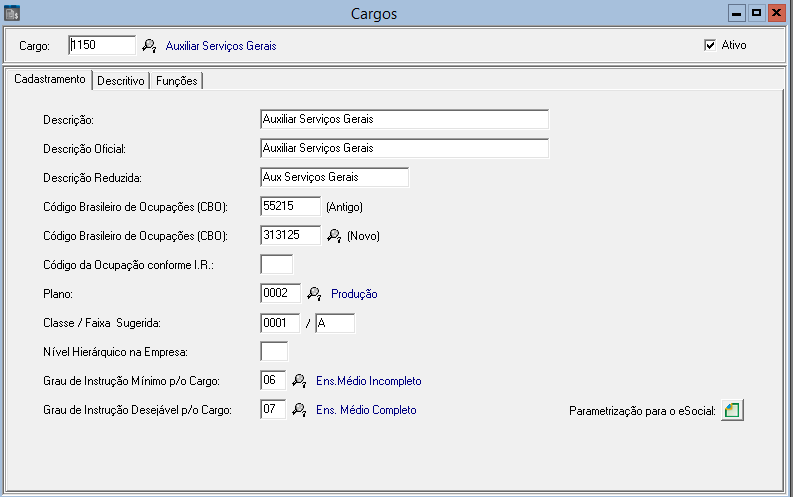Click the search icon next to Plano
The image size is (793, 497).
pos(314,294)
